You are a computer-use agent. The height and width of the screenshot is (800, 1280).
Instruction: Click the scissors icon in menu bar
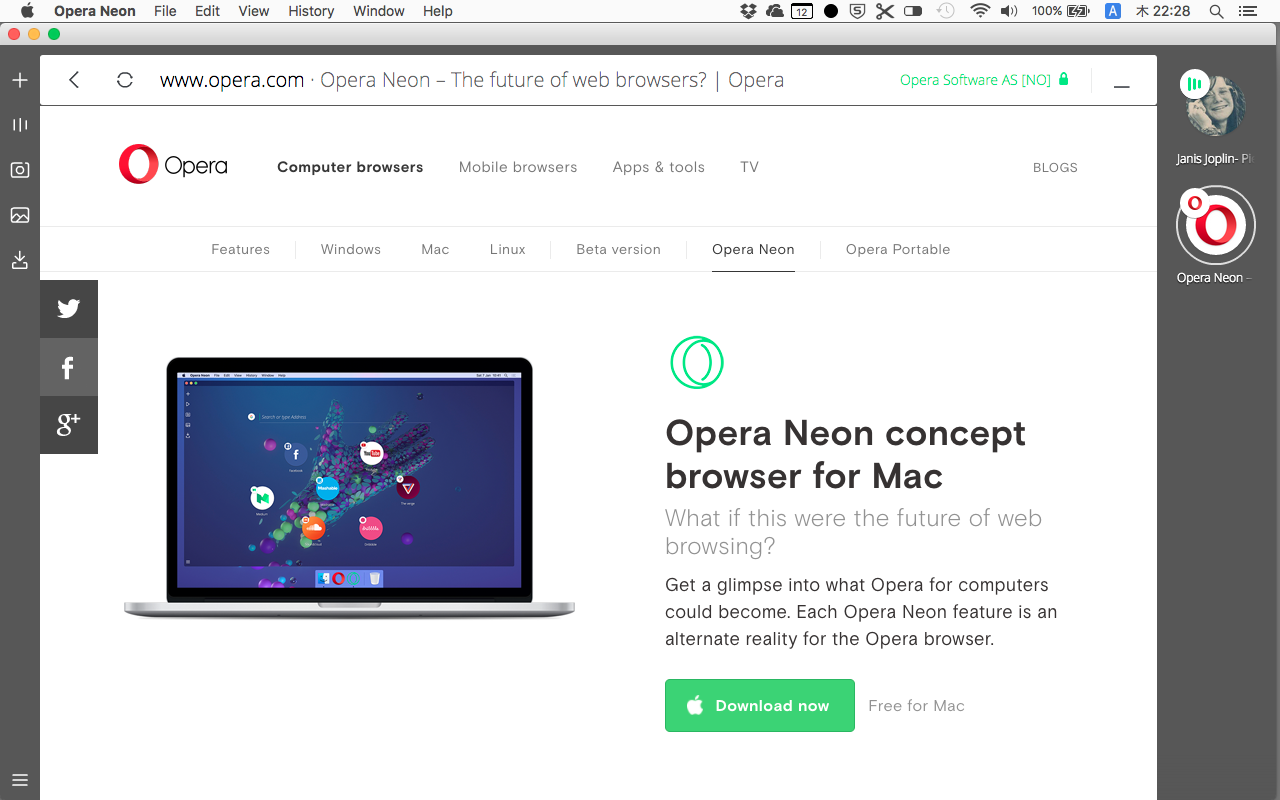[x=885, y=11]
